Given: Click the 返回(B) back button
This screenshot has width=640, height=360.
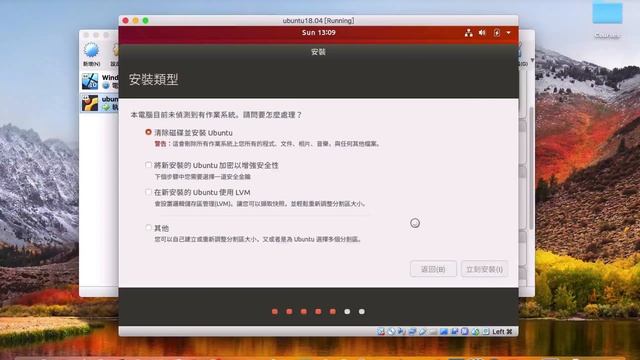Looking at the screenshot, I should 433,269.
